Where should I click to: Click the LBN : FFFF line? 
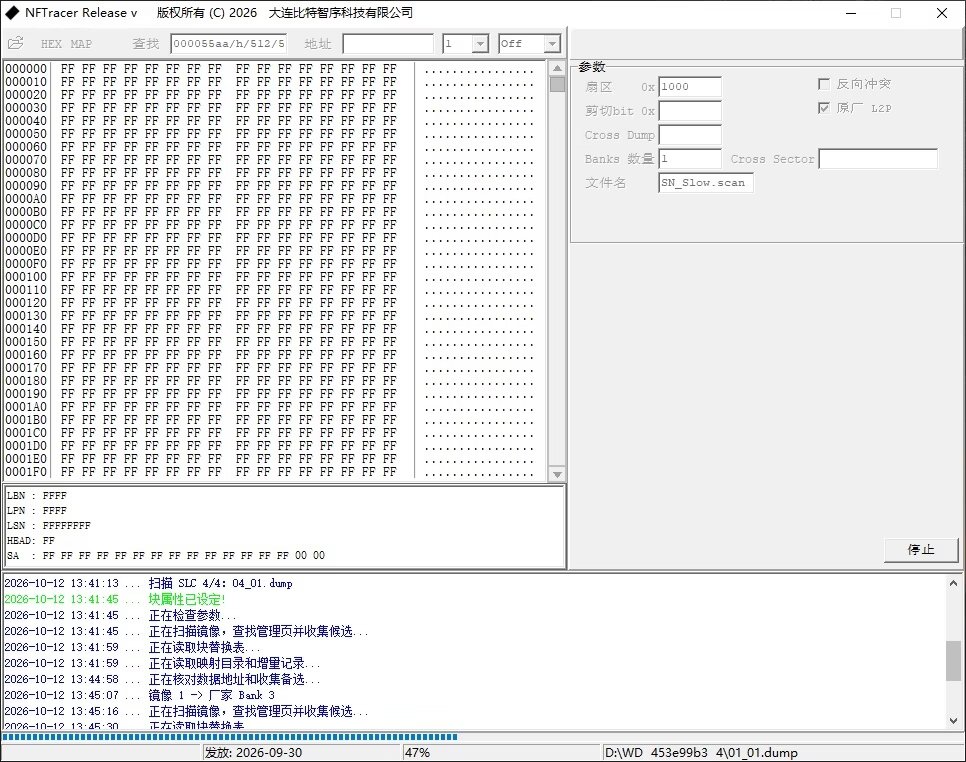point(36,495)
